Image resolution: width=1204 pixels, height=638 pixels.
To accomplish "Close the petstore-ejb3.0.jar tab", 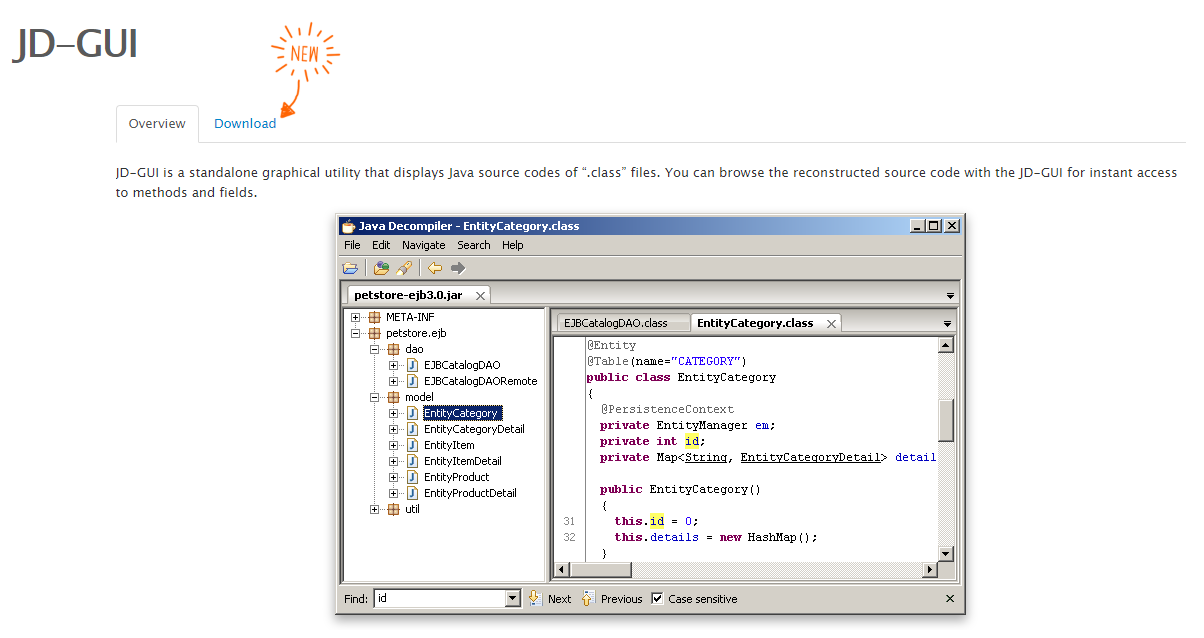I will tap(480, 296).
